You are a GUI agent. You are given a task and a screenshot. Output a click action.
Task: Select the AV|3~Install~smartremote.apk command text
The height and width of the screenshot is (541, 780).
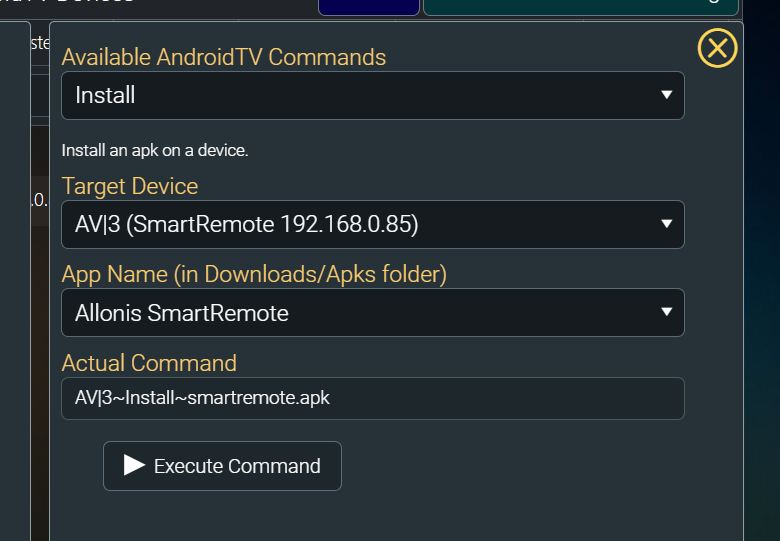(202, 398)
